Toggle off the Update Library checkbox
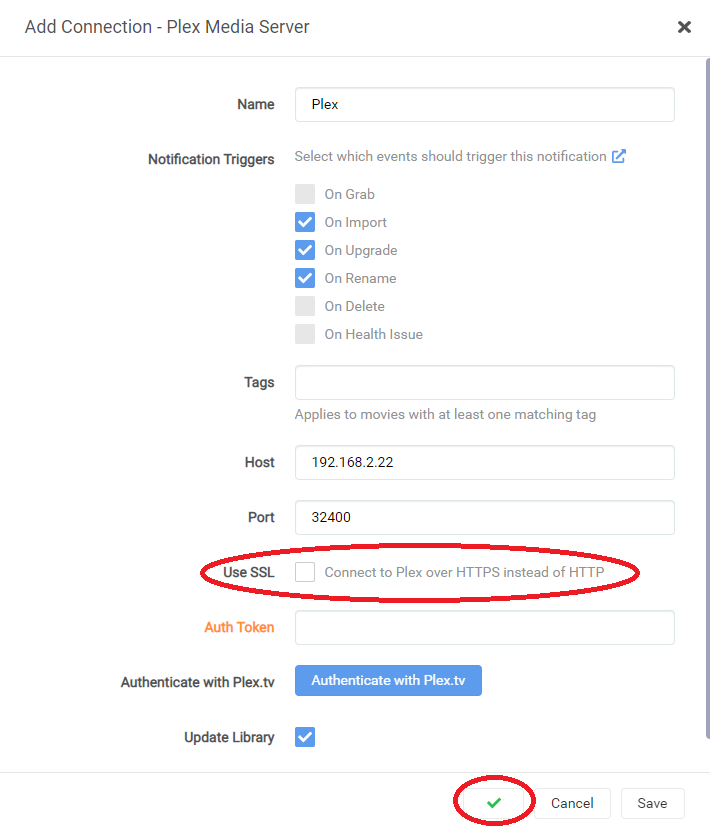This screenshot has height=830, width=710. pos(305,737)
